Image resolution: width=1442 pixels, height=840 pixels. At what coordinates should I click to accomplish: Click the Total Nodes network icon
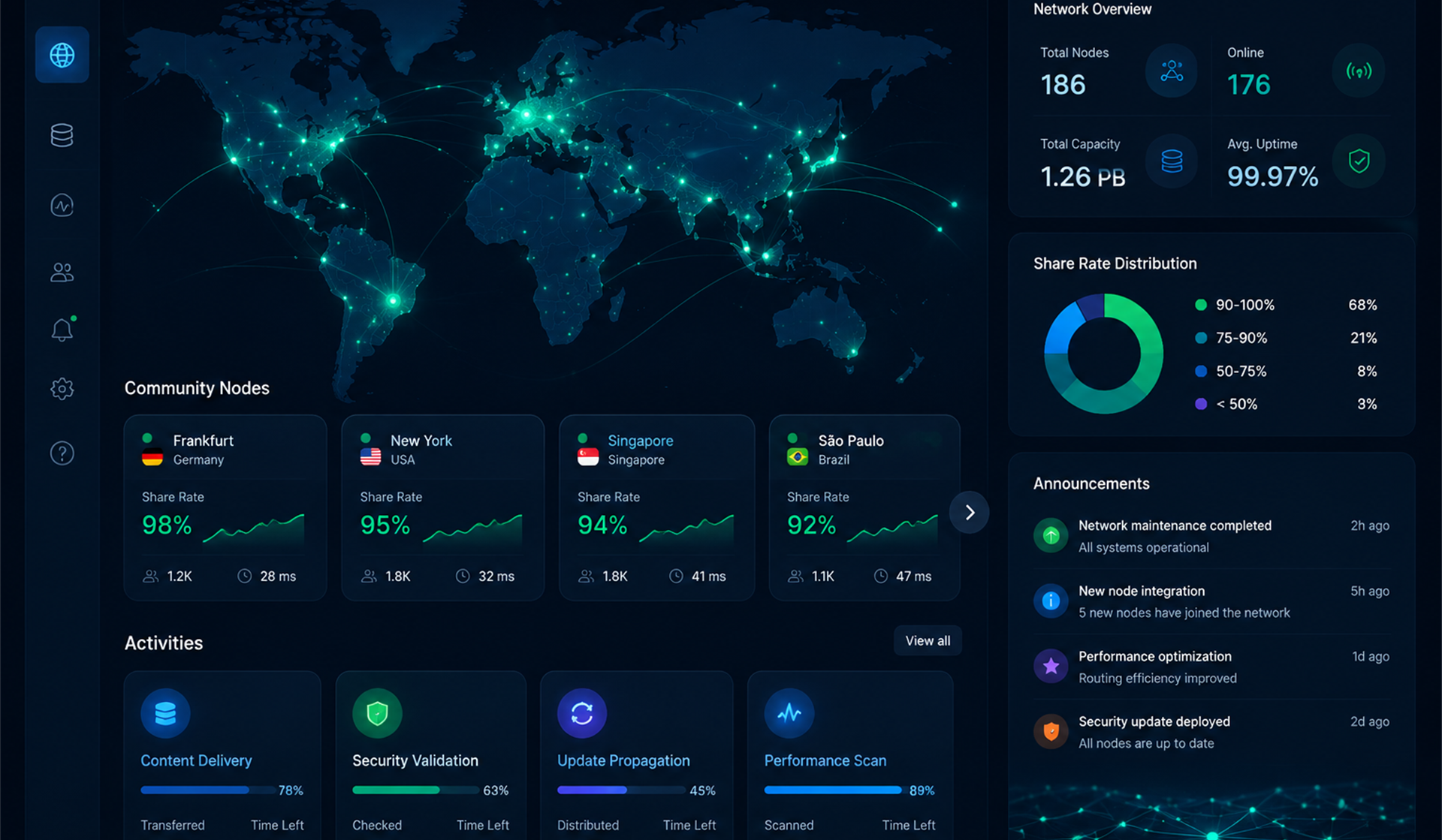[1172, 71]
